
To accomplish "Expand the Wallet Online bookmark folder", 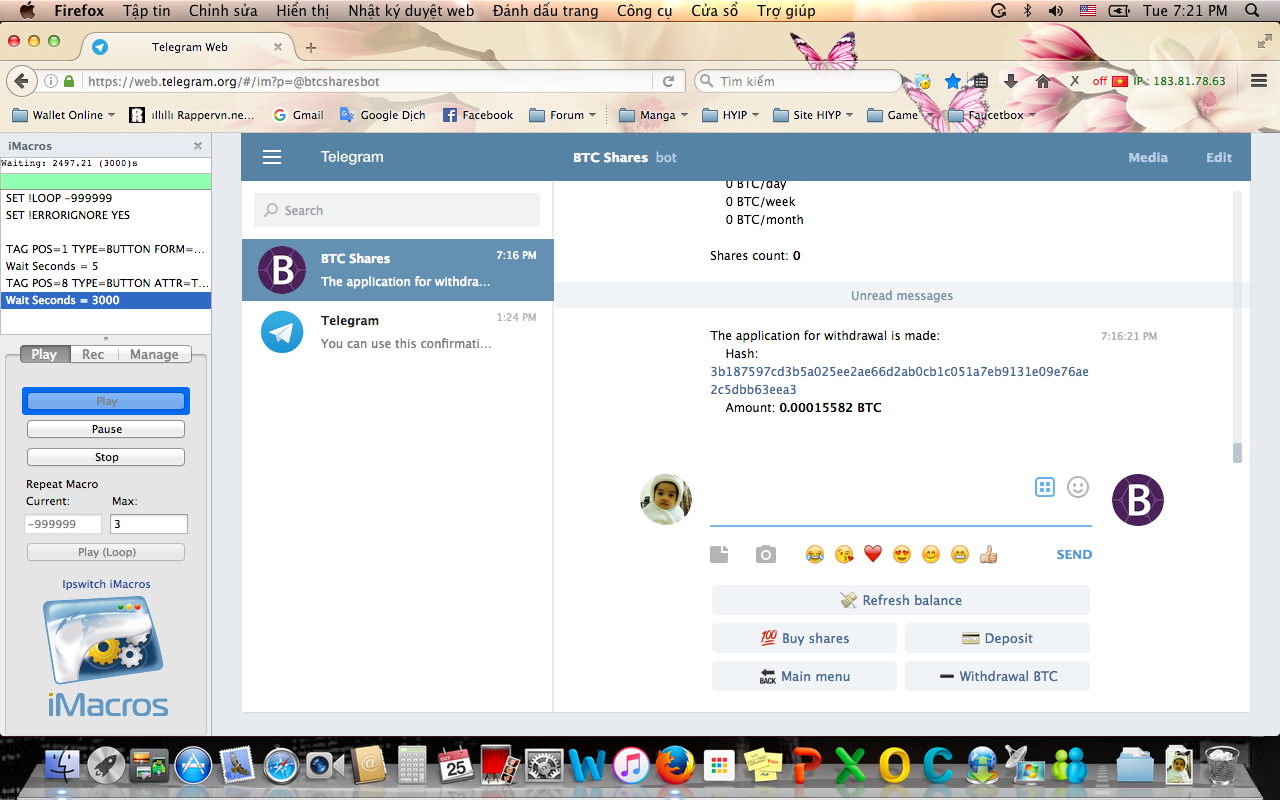I will click(x=63, y=115).
